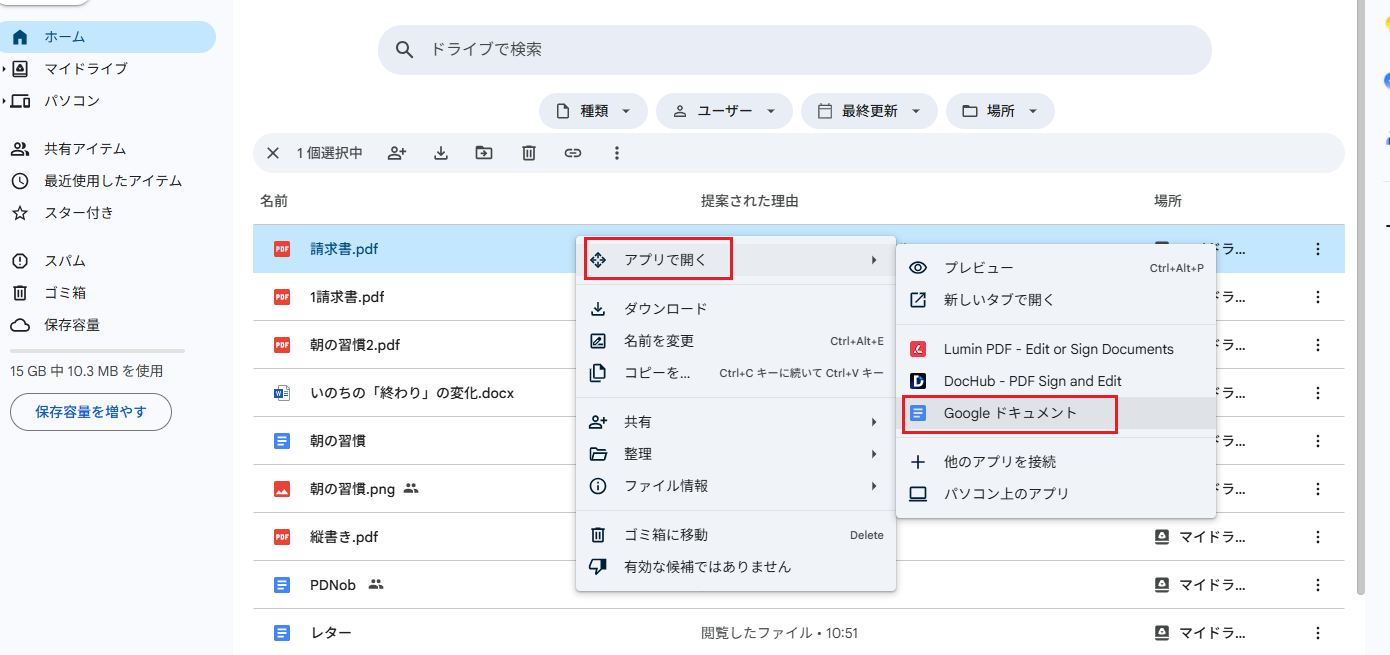Click the vertical scrollbar of file list
The width and height of the screenshot is (1390, 655).
pyautogui.click(x=1361, y=300)
